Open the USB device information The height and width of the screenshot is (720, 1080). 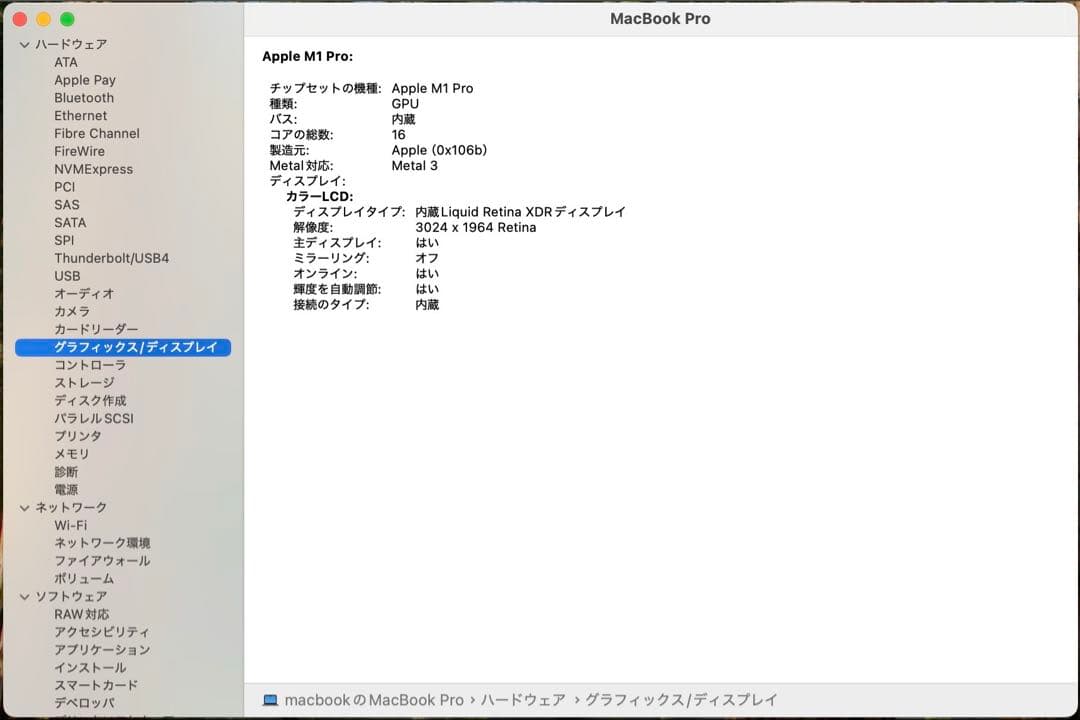(x=68, y=275)
